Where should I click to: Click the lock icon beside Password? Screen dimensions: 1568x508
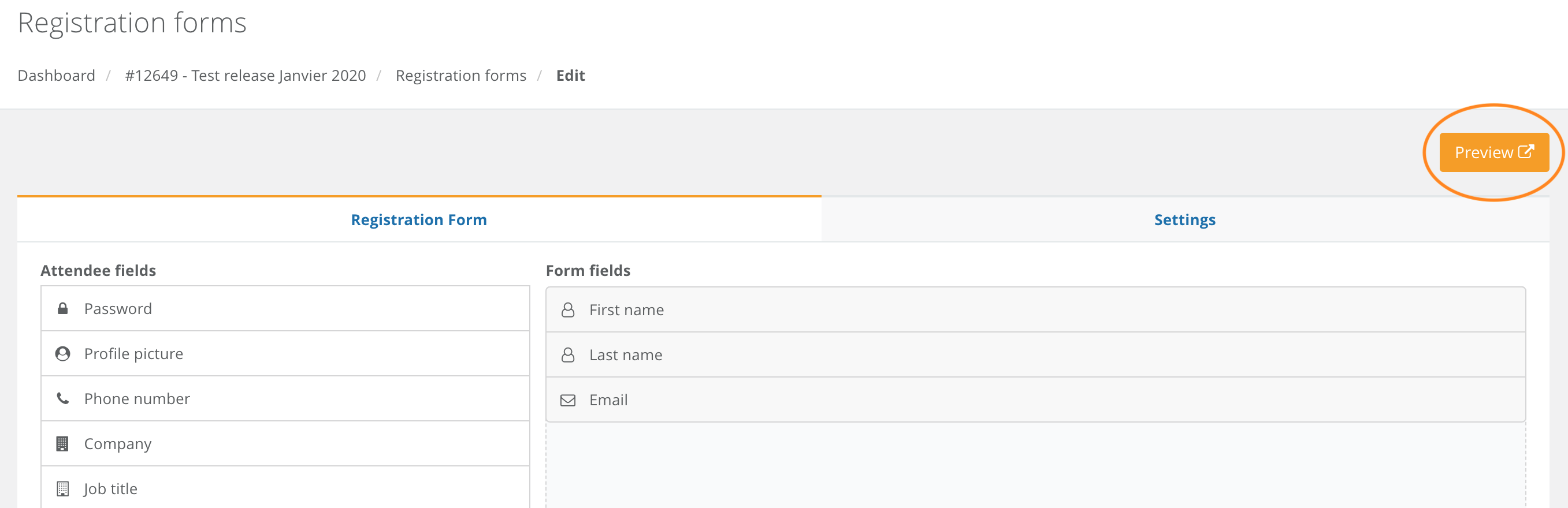click(x=62, y=308)
